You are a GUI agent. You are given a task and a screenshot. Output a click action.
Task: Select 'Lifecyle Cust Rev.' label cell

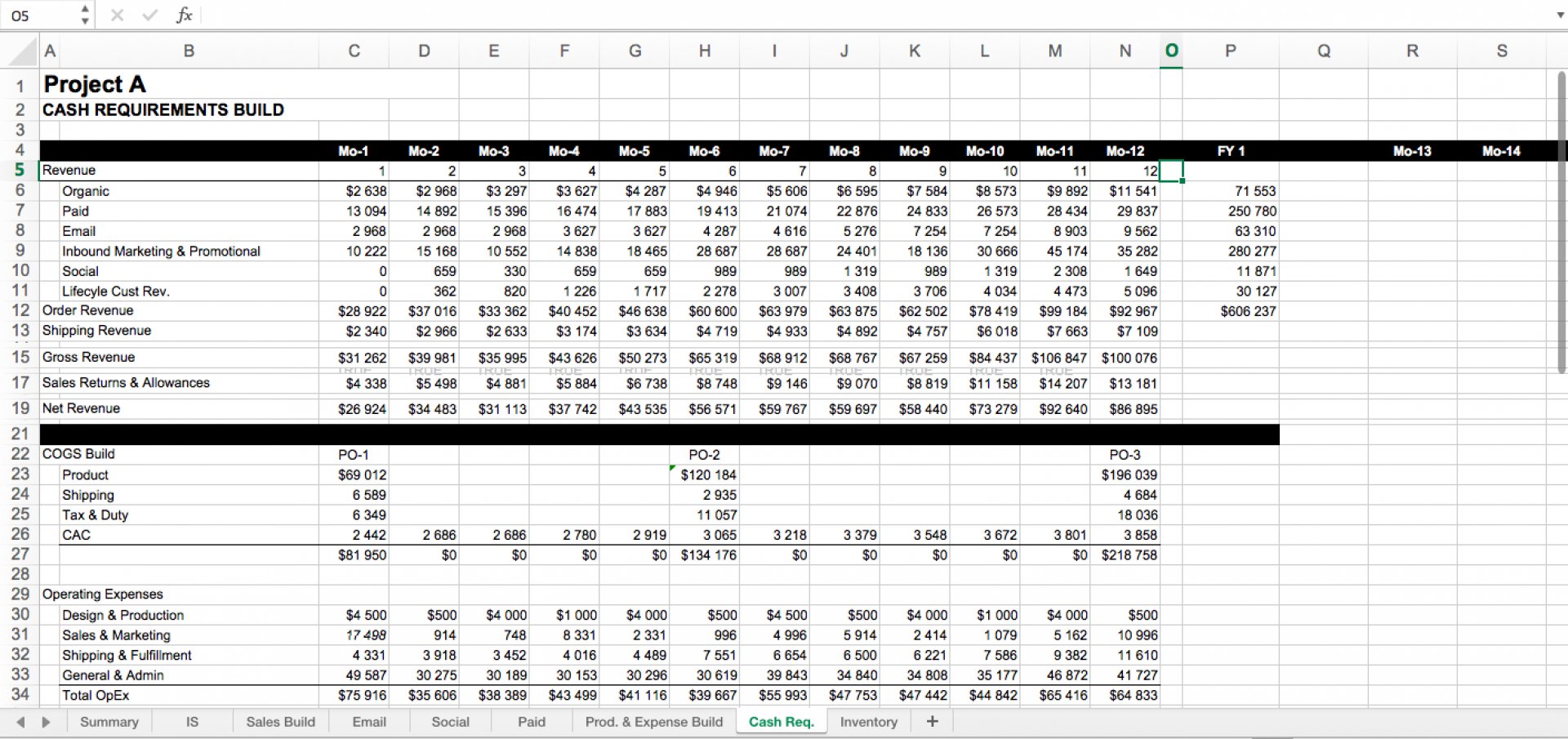click(x=116, y=291)
